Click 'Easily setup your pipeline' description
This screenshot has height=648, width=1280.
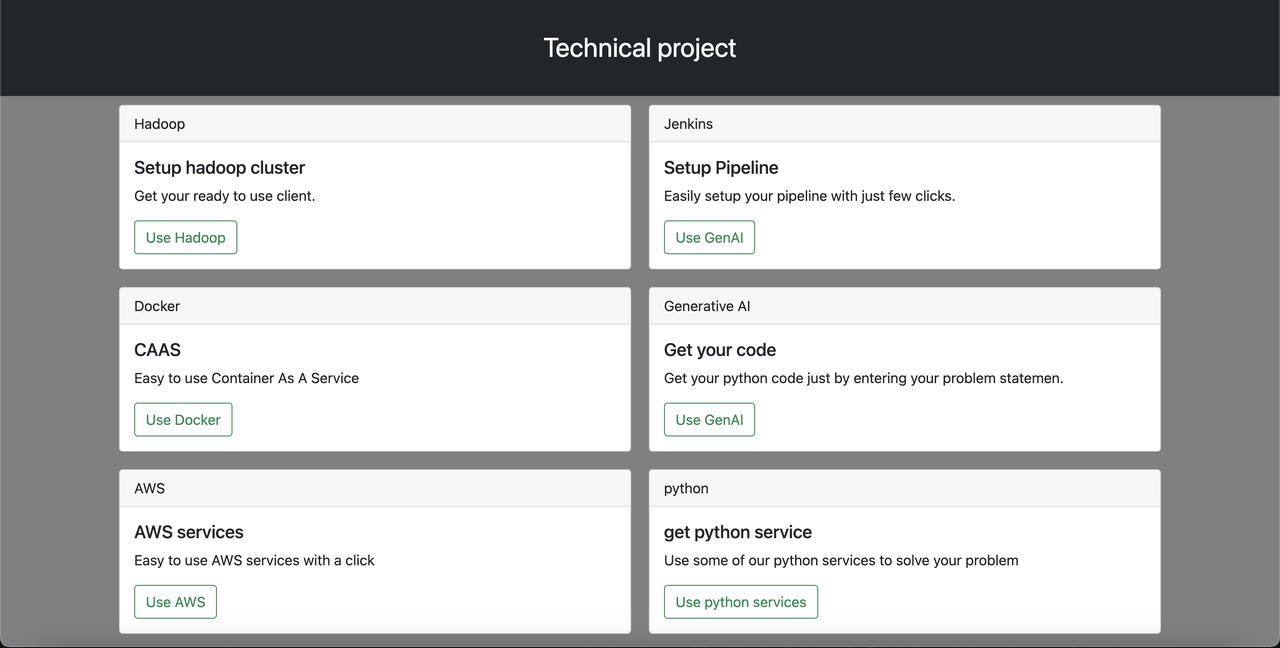click(810, 196)
